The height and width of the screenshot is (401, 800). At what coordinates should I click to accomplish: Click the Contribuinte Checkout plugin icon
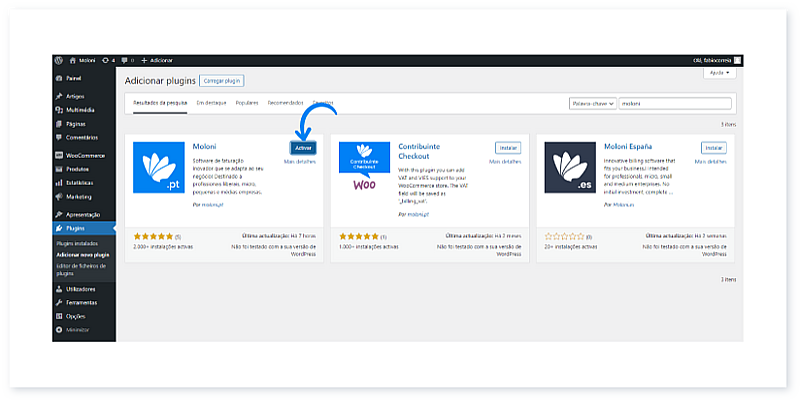[364, 168]
